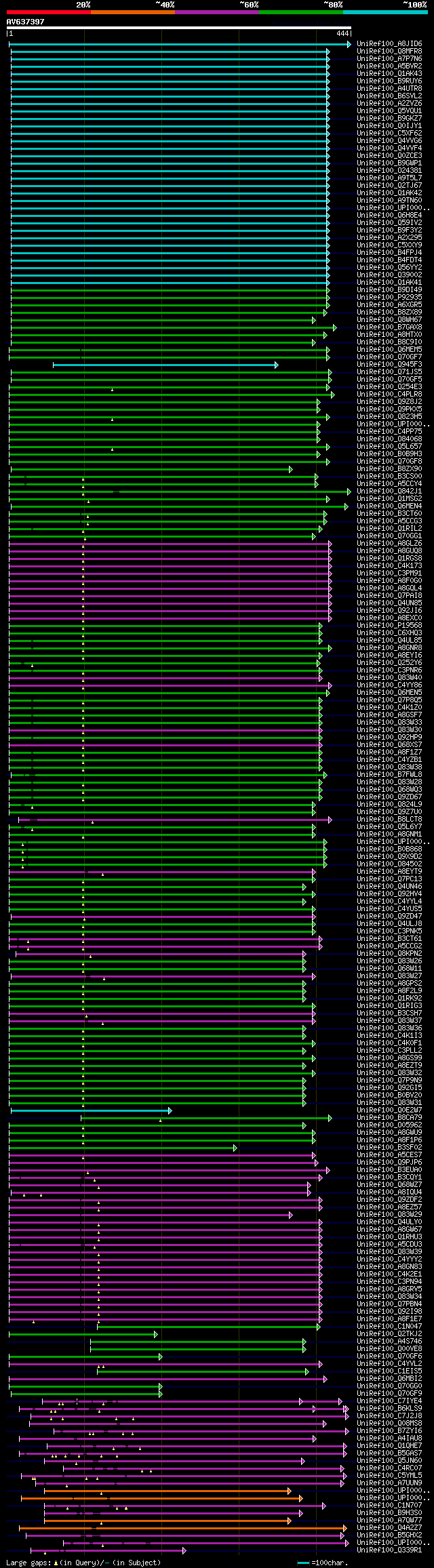Click the orange alignment bar for Q4A2Z7
The height and width of the screenshot is (1568, 434).
[183, 1528]
